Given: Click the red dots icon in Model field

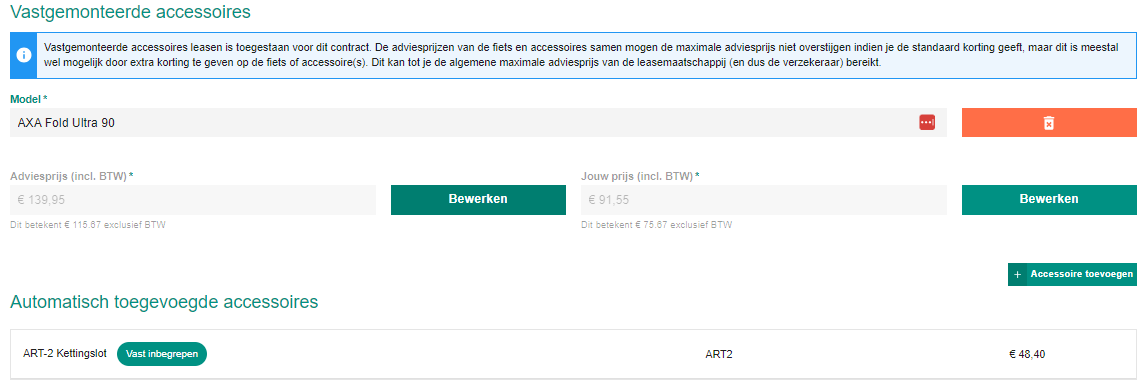Looking at the screenshot, I should 927,123.
